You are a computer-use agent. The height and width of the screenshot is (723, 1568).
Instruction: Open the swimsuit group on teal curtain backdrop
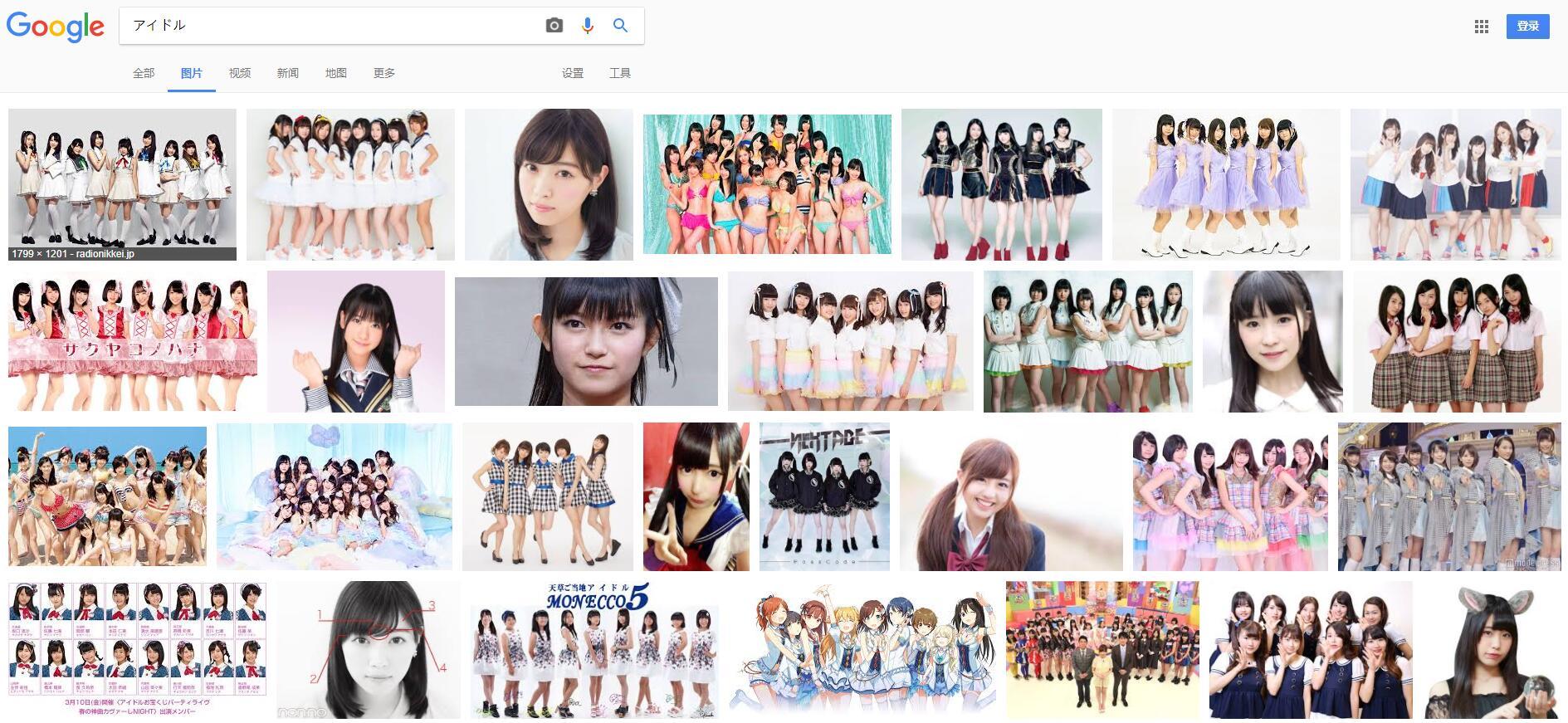(x=767, y=184)
